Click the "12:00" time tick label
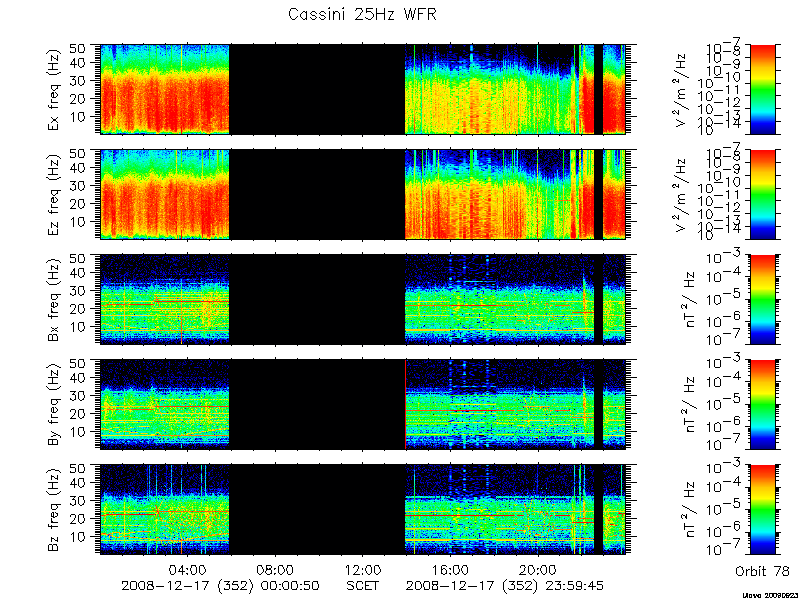800x600 pixels. (363, 569)
